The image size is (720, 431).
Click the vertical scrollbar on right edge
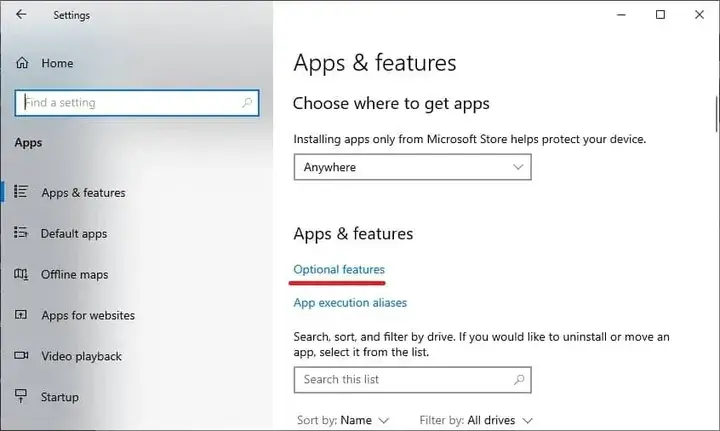pyautogui.click(x=716, y=114)
